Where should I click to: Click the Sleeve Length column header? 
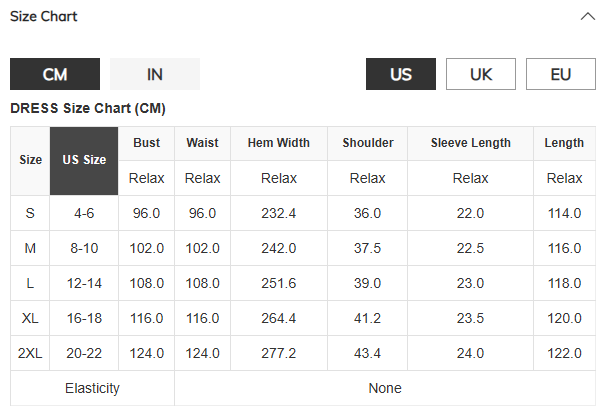470,143
